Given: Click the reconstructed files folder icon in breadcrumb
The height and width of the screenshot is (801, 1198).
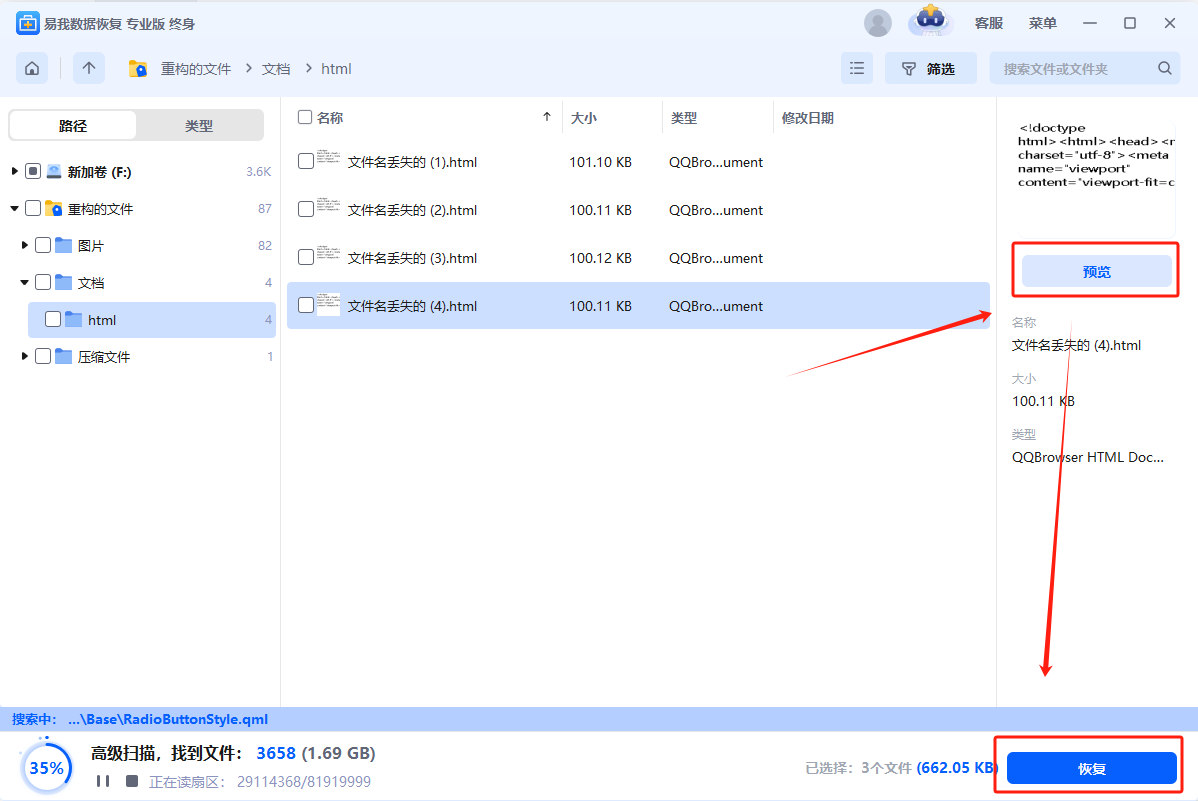Looking at the screenshot, I should click(x=138, y=69).
